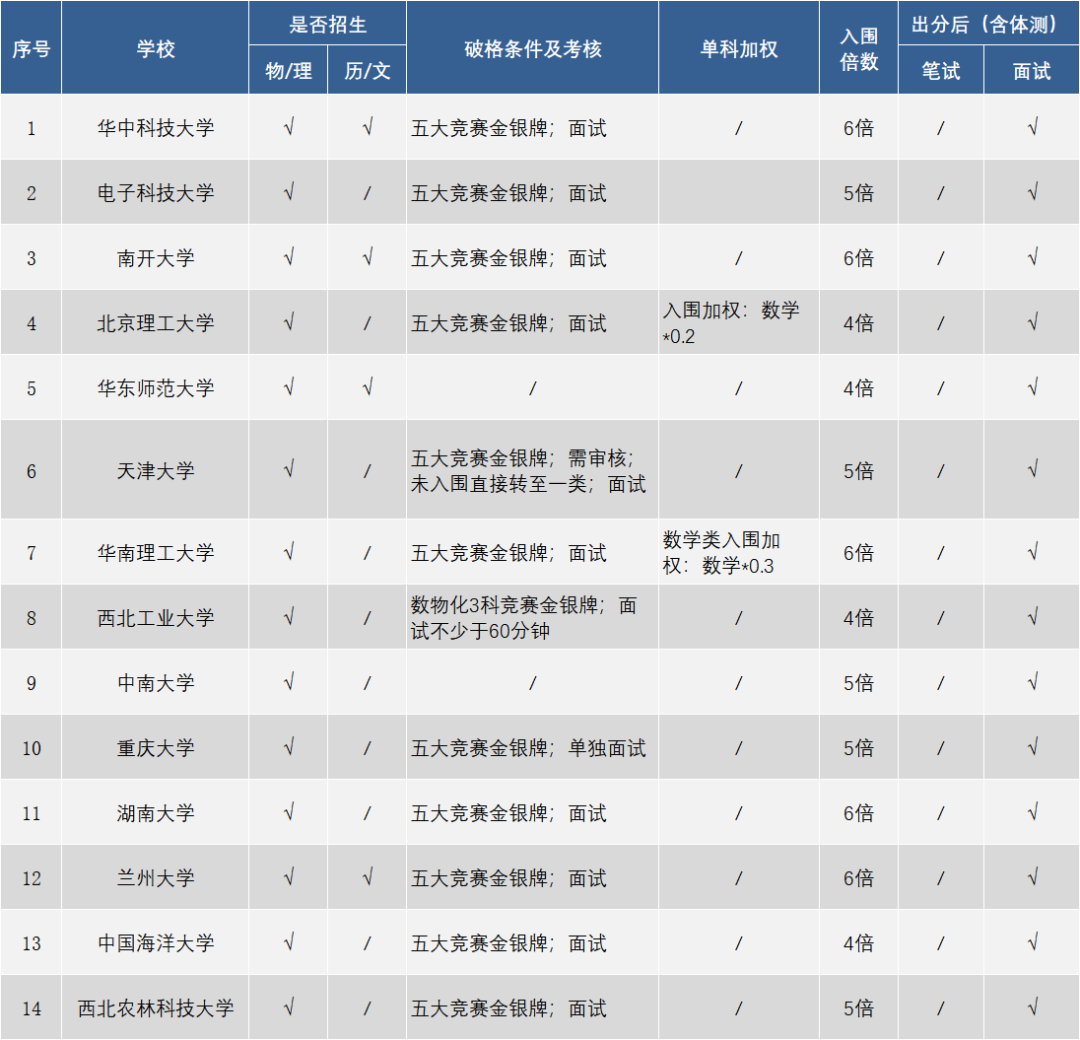Click the 6倍 cell for 华中科技大学
1080x1040 pixels.
859,127
